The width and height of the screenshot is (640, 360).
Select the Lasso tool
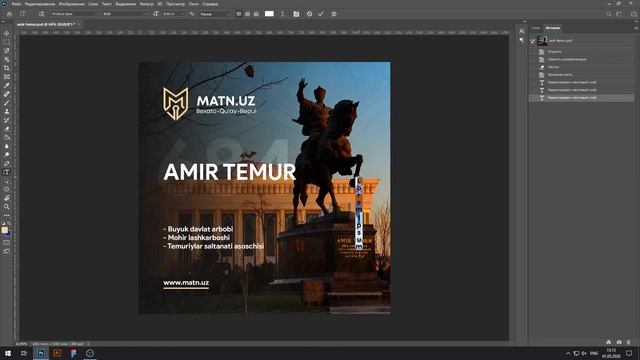point(7,51)
